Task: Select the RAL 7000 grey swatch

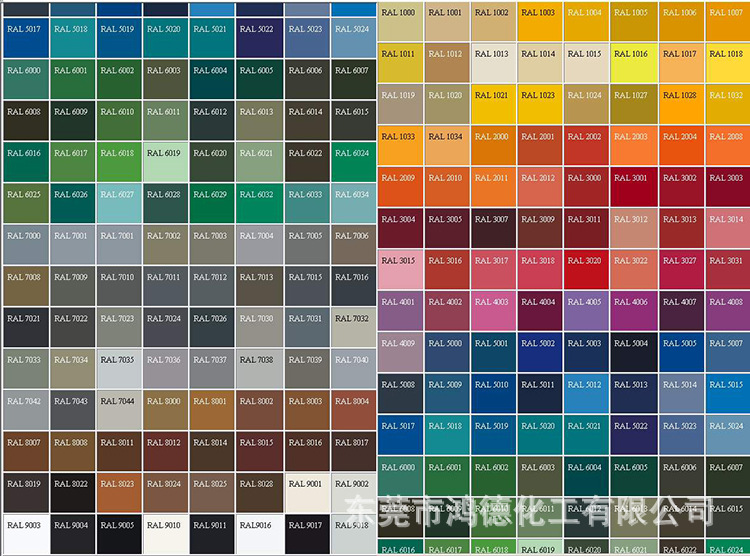Action: click(26, 245)
